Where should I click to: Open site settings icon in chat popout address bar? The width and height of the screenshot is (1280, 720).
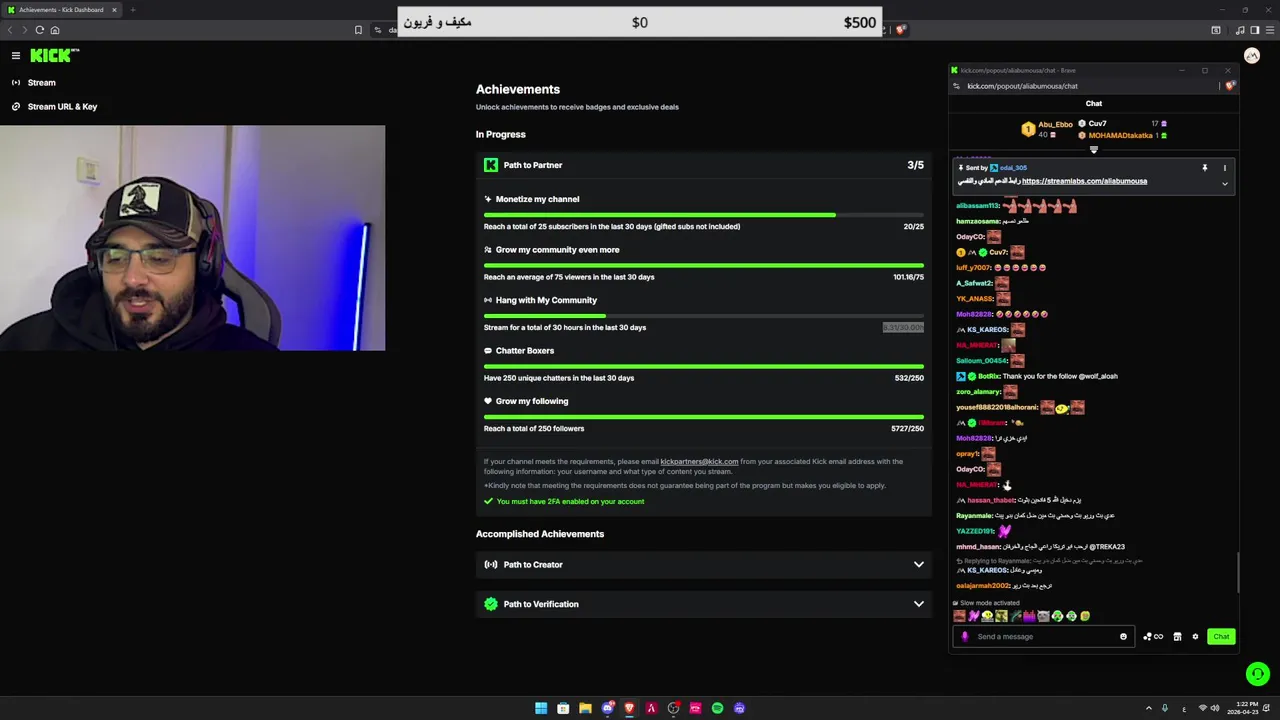coord(956,86)
